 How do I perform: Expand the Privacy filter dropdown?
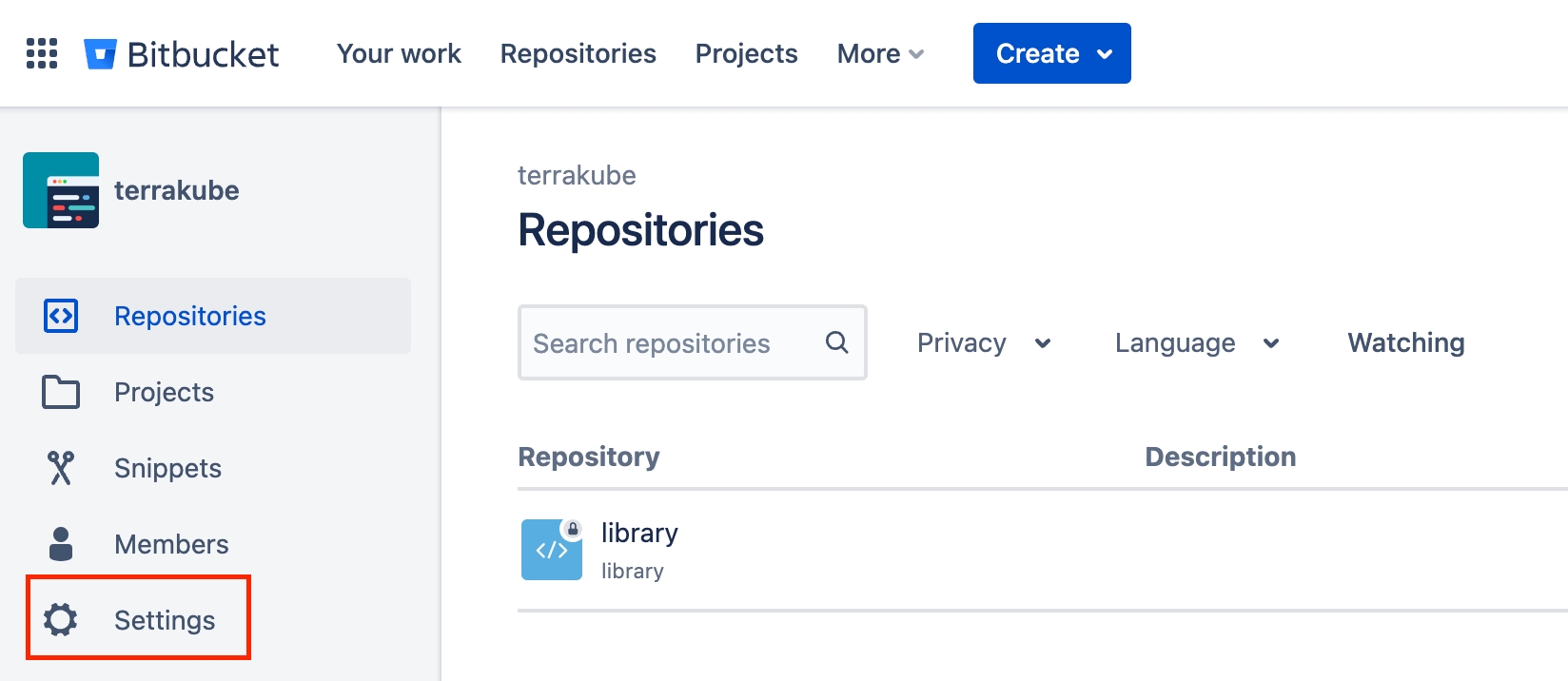(984, 342)
